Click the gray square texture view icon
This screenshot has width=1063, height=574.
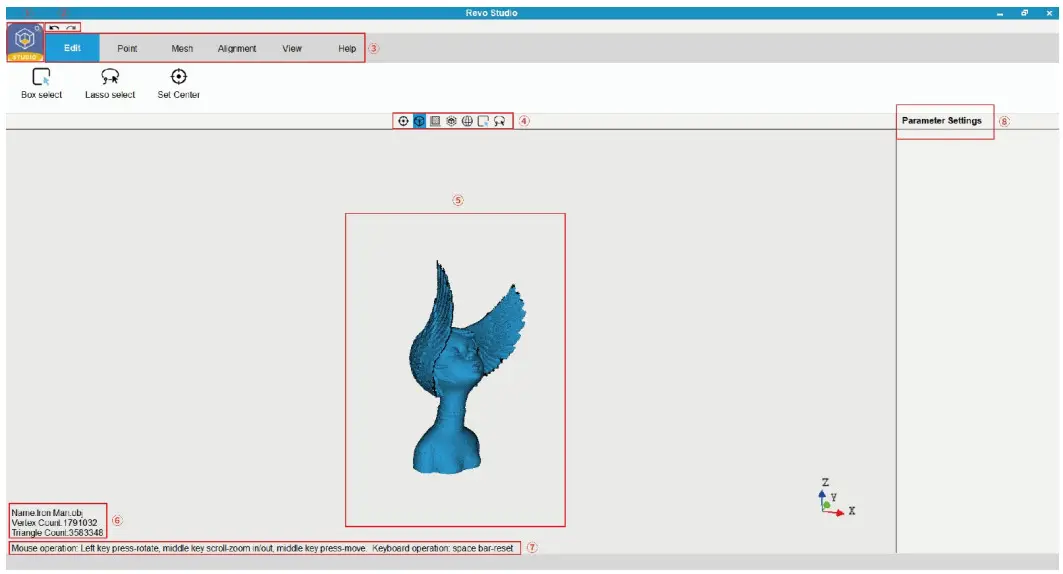[435, 121]
